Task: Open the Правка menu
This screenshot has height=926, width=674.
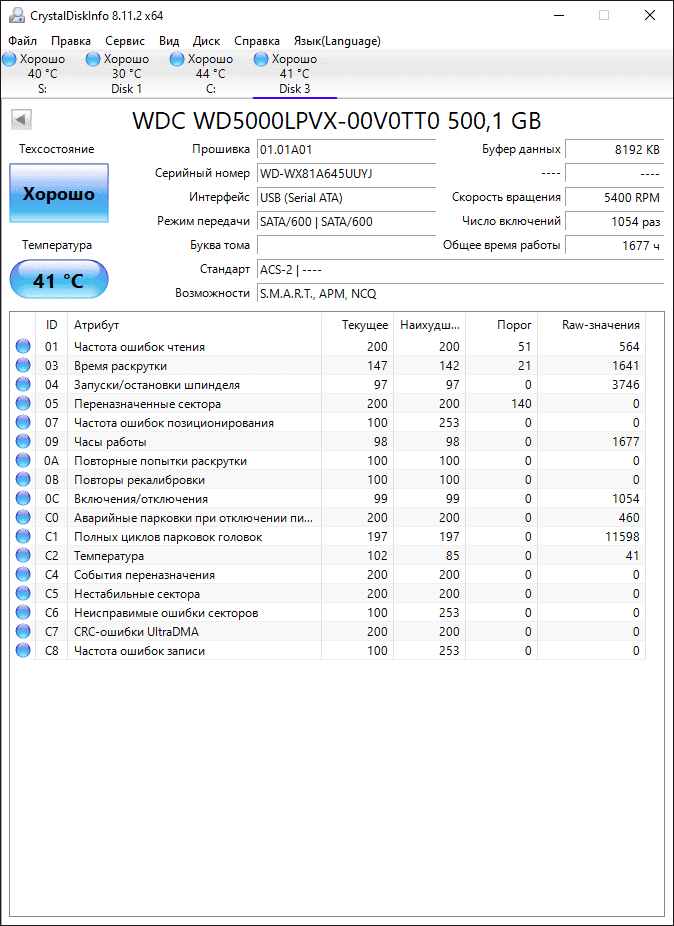Action: tap(71, 41)
